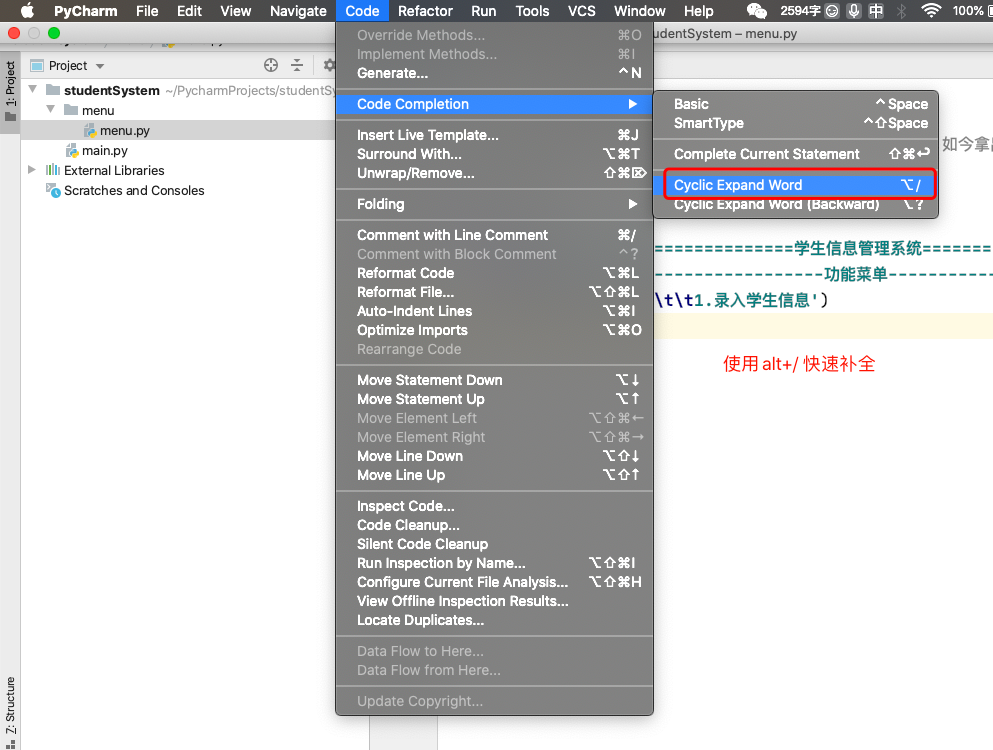The height and width of the screenshot is (750, 993).
Task: Click the Bluetooth status icon
Action: (x=902, y=11)
